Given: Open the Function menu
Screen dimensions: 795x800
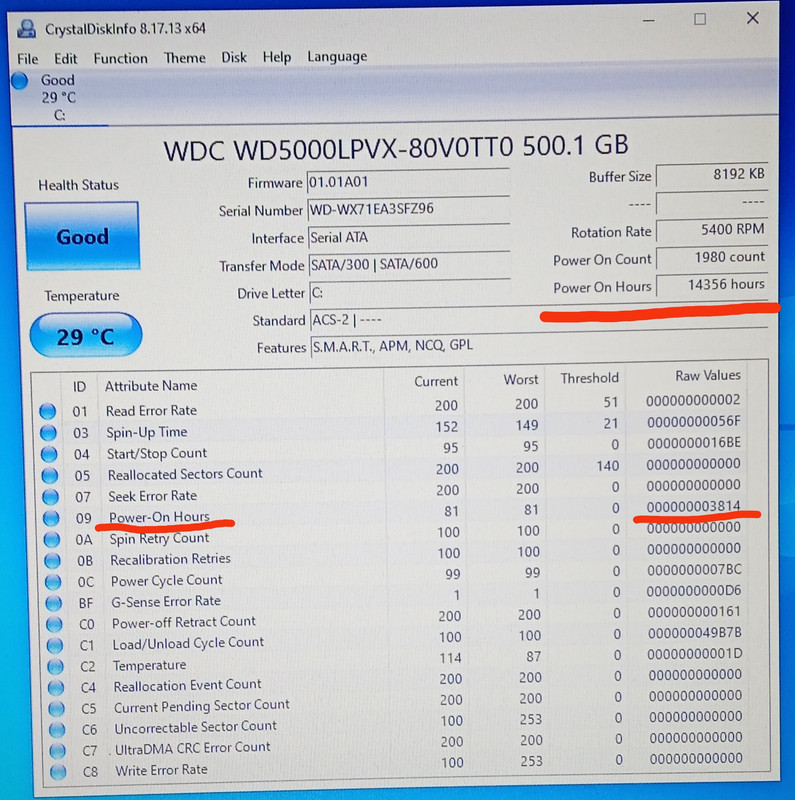Looking at the screenshot, I should point(120,58).
